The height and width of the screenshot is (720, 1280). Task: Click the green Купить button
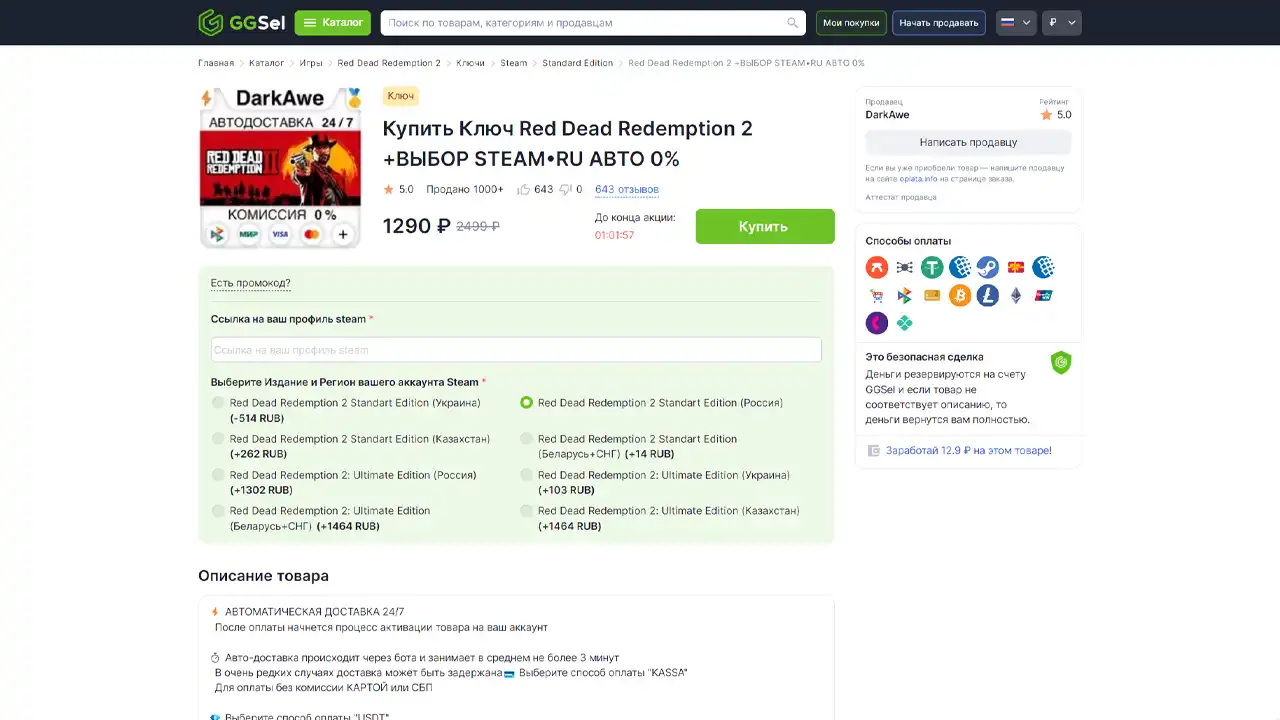[x=765, y=226]
